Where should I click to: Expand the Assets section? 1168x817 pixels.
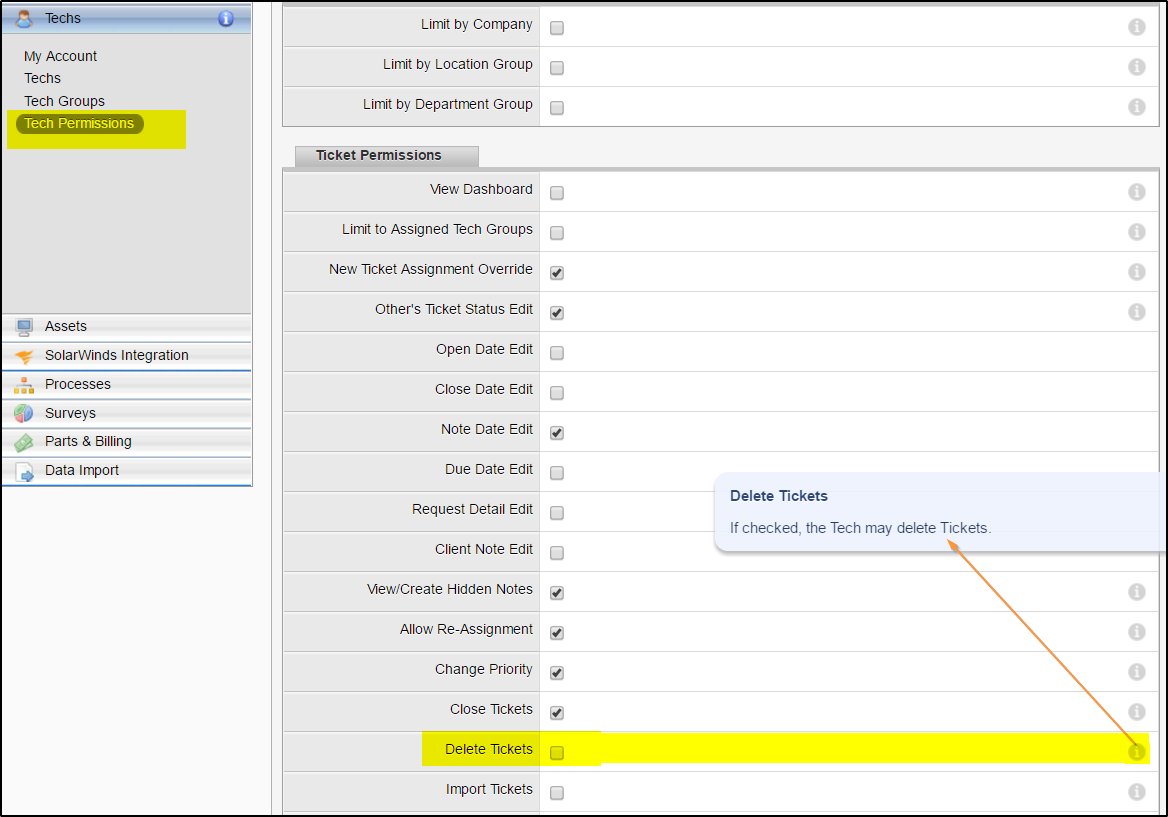click(x=127, y=327)
